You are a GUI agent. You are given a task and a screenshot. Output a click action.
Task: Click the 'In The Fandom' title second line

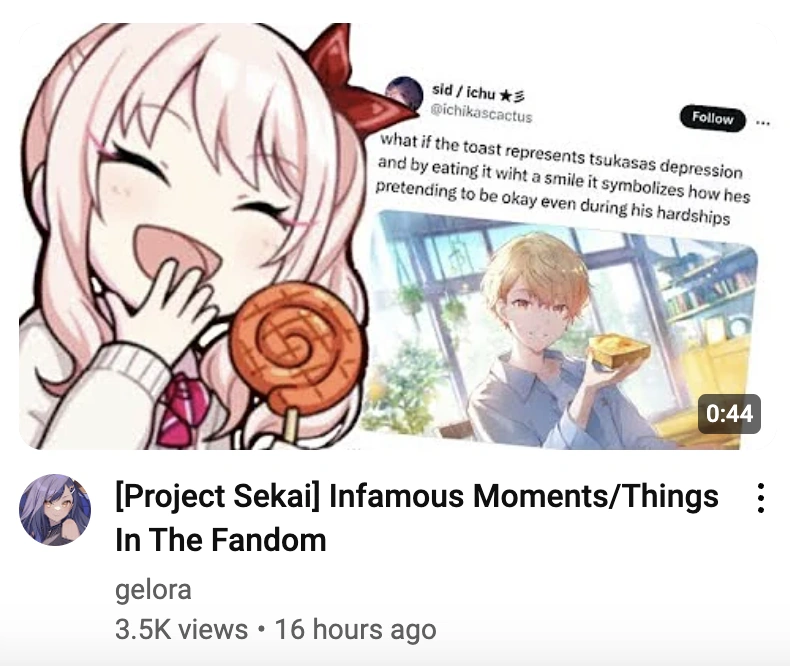coord(221,540)
